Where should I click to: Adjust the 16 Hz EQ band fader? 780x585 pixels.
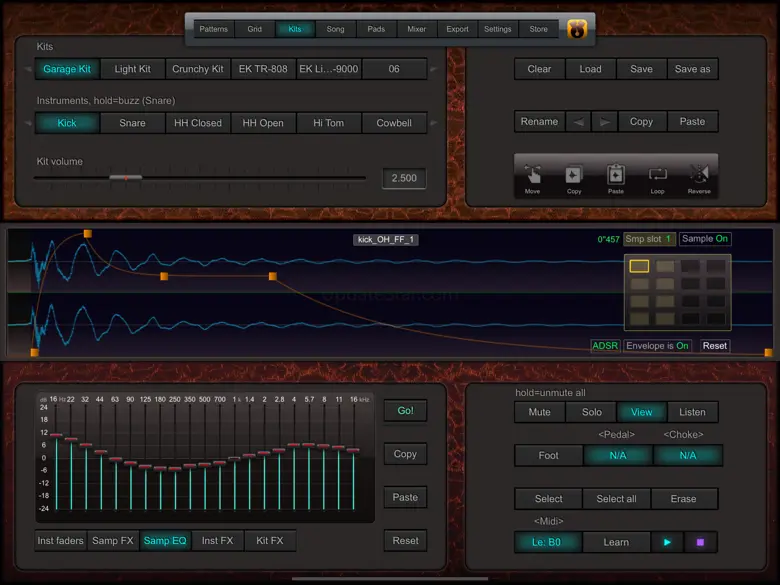click(56, 435)
